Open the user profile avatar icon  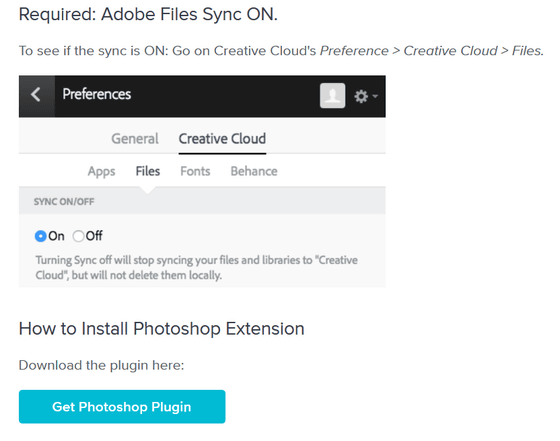332,96
